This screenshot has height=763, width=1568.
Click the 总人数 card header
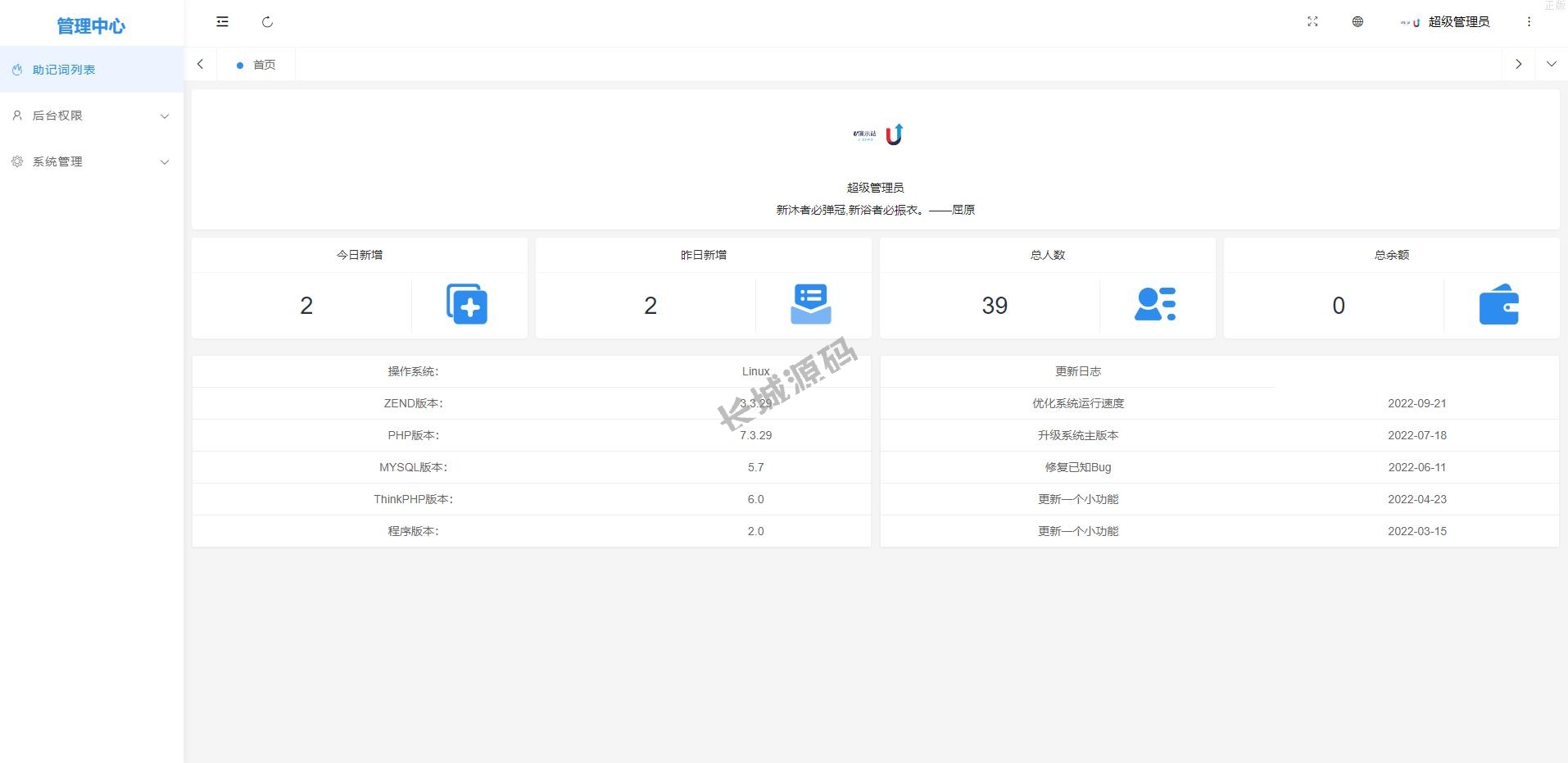coord(1048,255)
